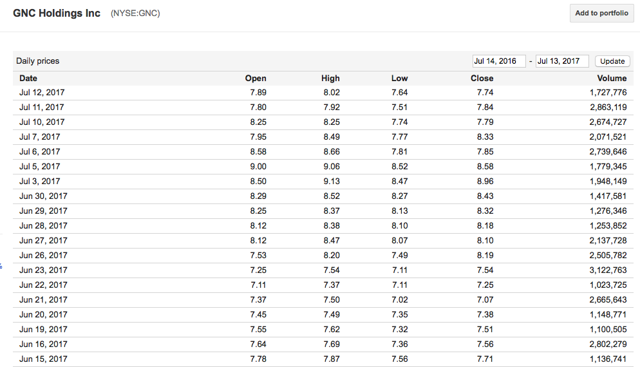Image resolution: width=640 pixels, height=367 pixels.
Task: Select the Jul 10, 2017 date cell
Action: tap(42, 122)
